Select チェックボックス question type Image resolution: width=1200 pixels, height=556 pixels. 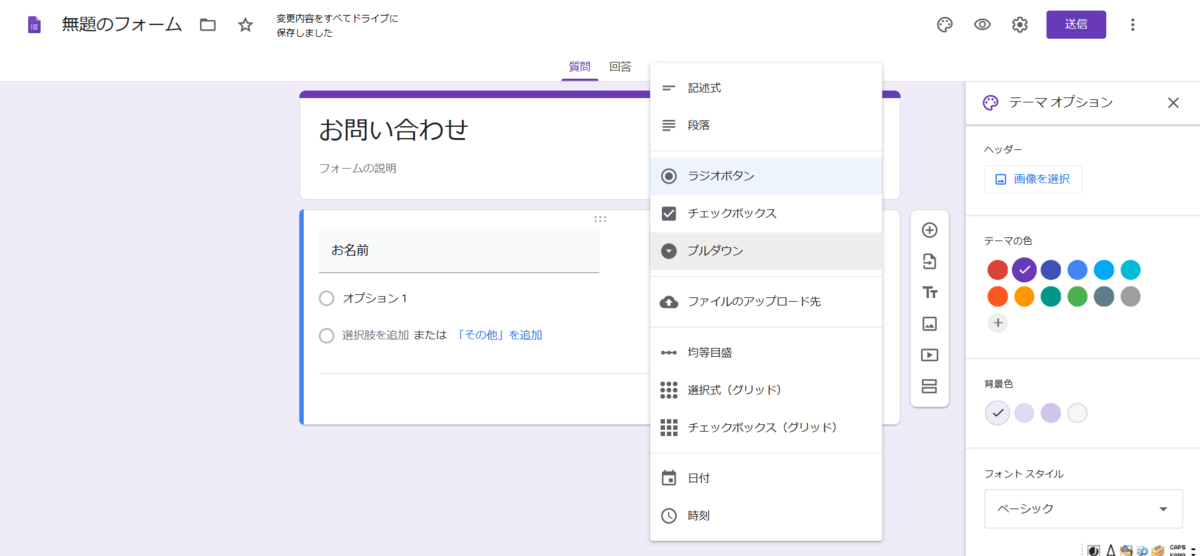tap(766, 213)
